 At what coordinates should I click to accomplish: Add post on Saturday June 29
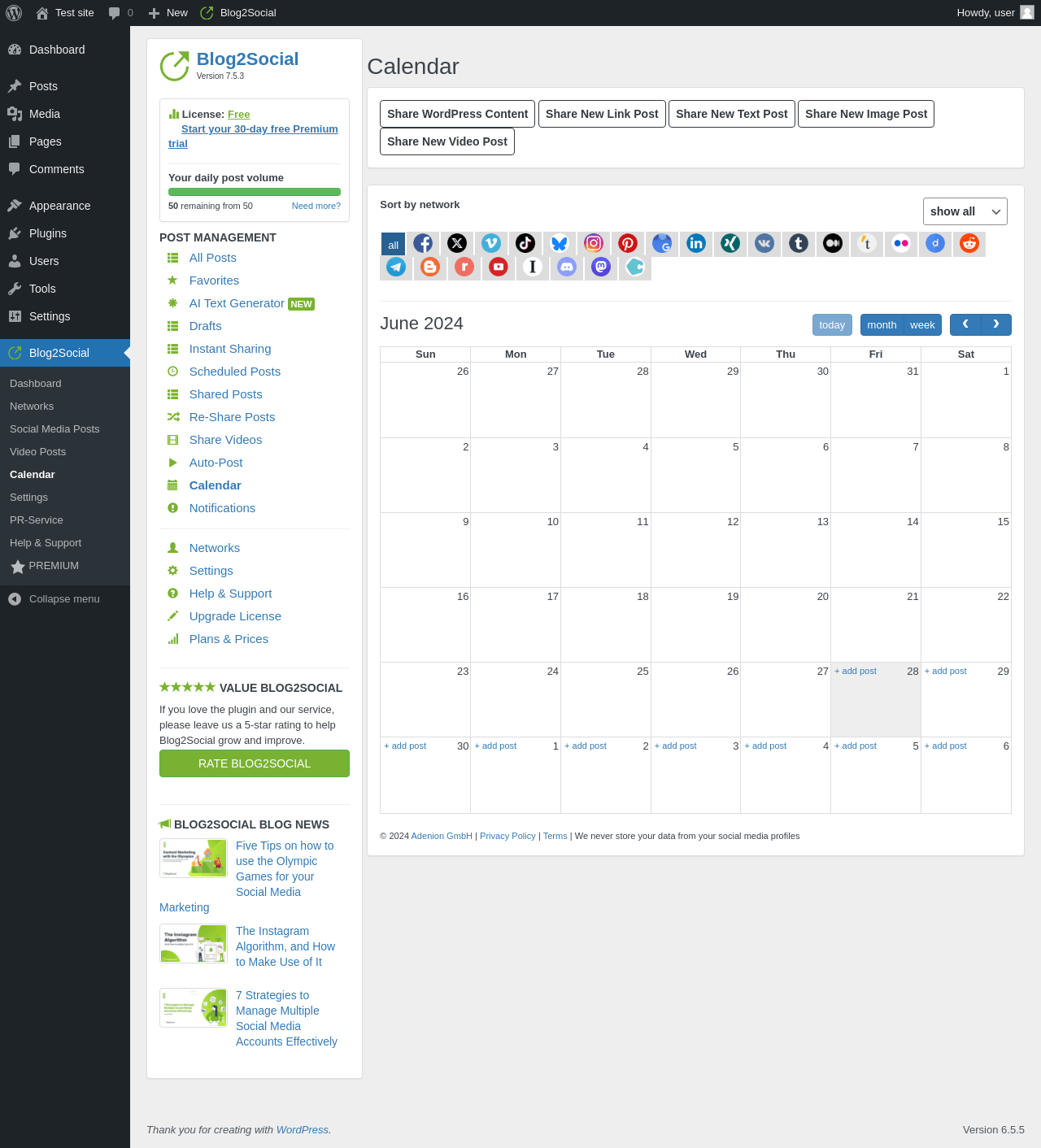tap(946, 671)
